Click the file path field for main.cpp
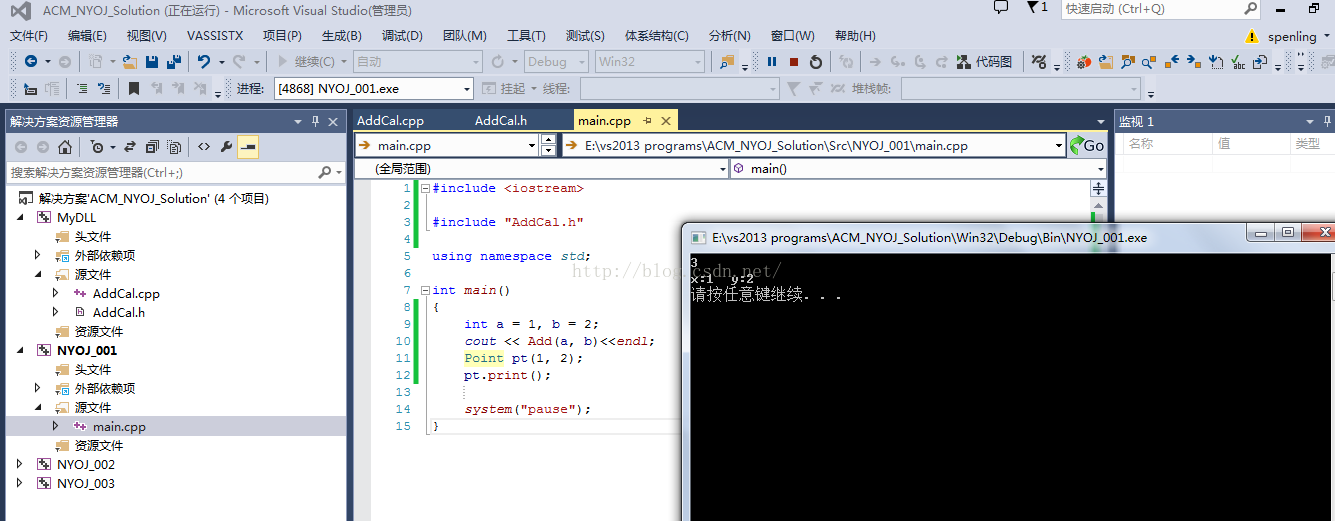 [x=814, y=145]
